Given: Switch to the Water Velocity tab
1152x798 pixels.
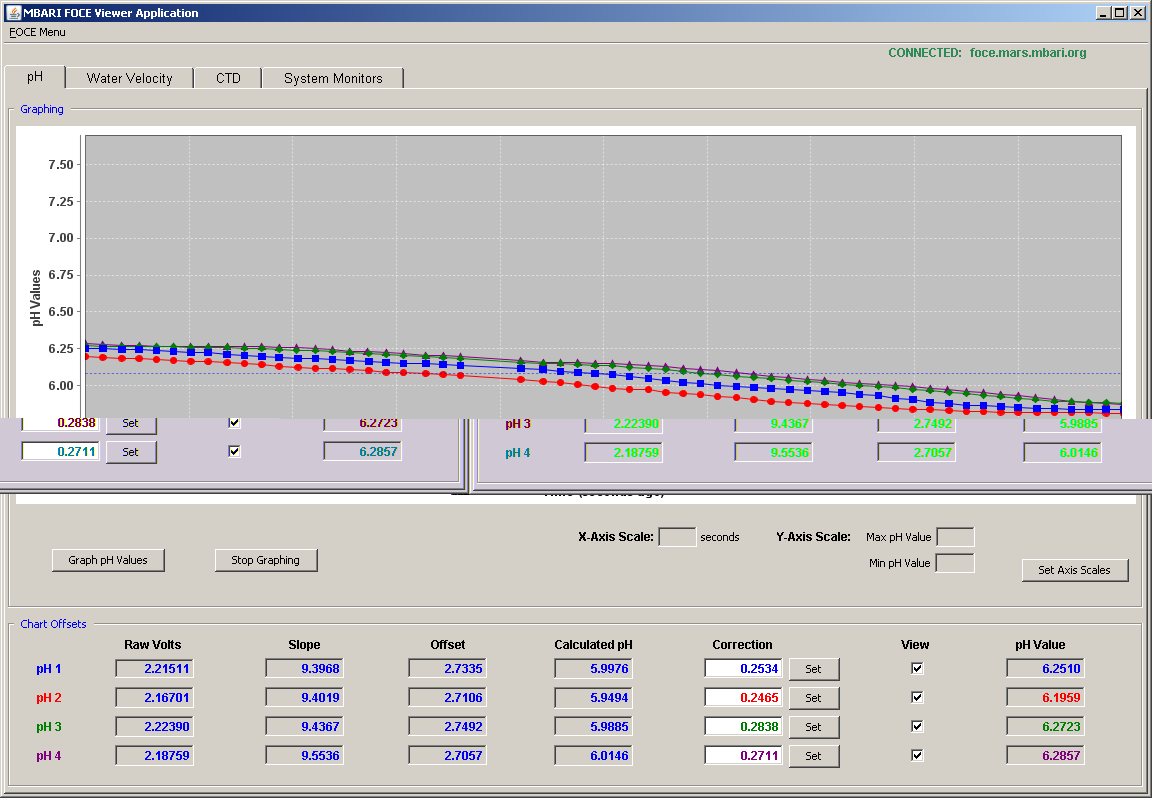Looking at the screenshot, I should 129,79.
